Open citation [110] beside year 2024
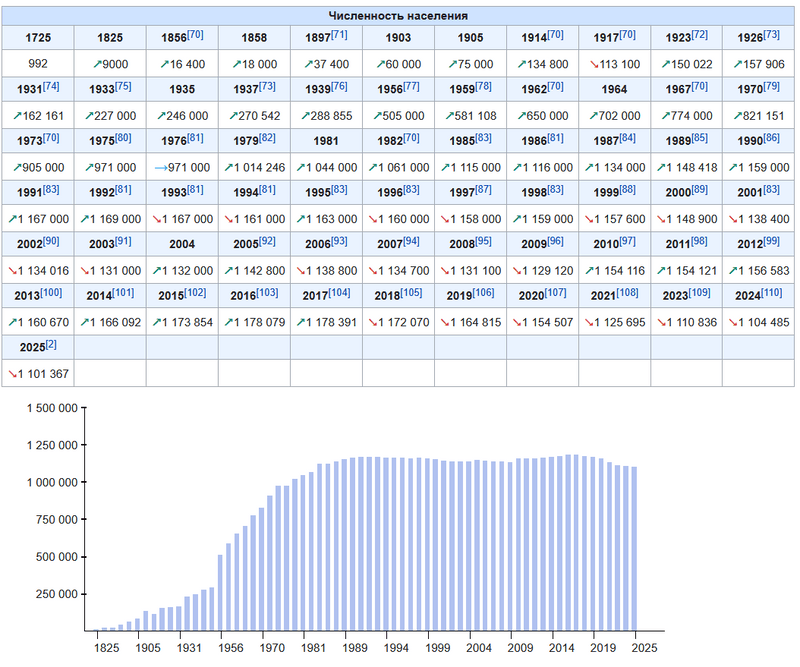The height and width of the screenshot is (667, 800). [771, 293]
